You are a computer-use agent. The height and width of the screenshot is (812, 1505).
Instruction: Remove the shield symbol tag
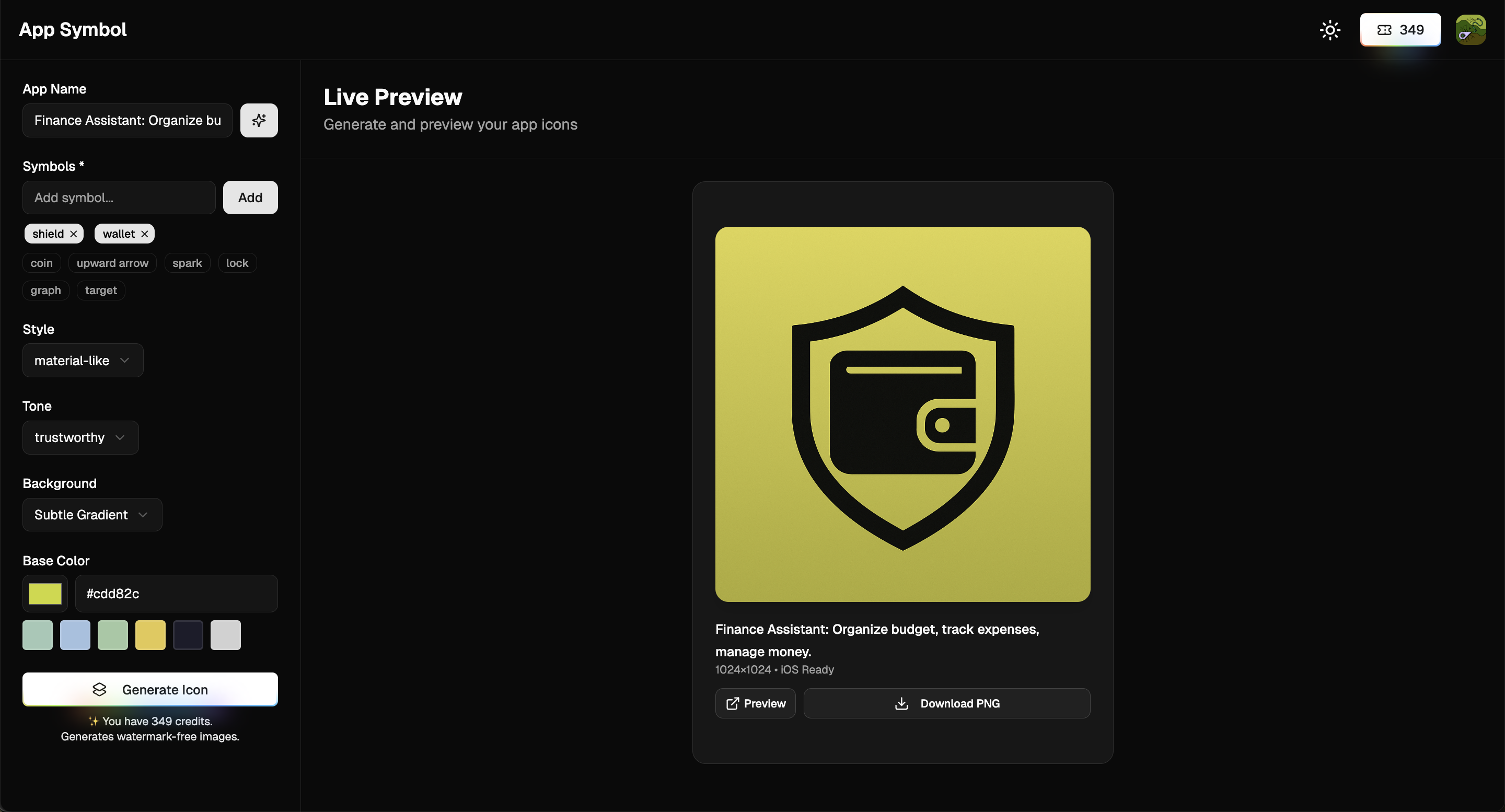click(x=73, y=234)
